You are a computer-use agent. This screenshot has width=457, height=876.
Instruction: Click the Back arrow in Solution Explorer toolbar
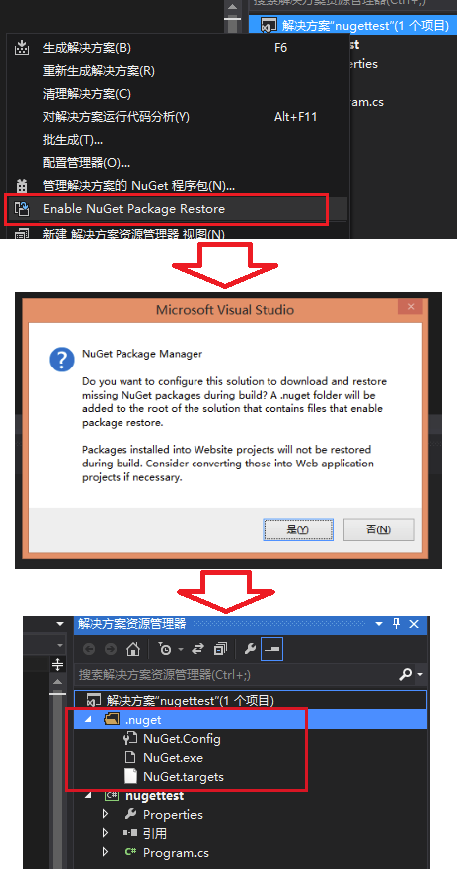tap(89, 649)
